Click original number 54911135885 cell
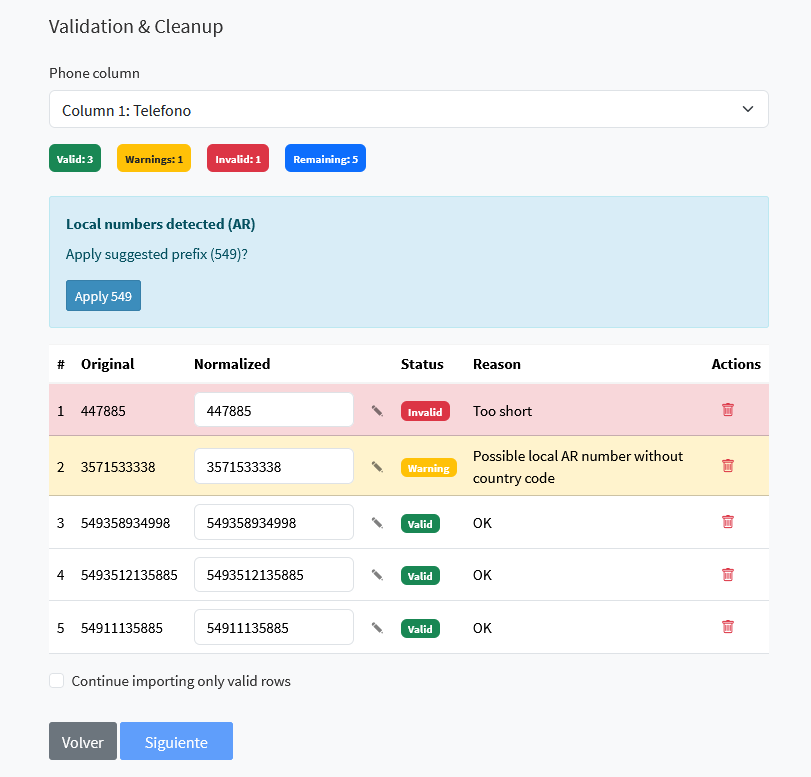The height and width of the screenshot is (777, 811). (x=122, y=628)
